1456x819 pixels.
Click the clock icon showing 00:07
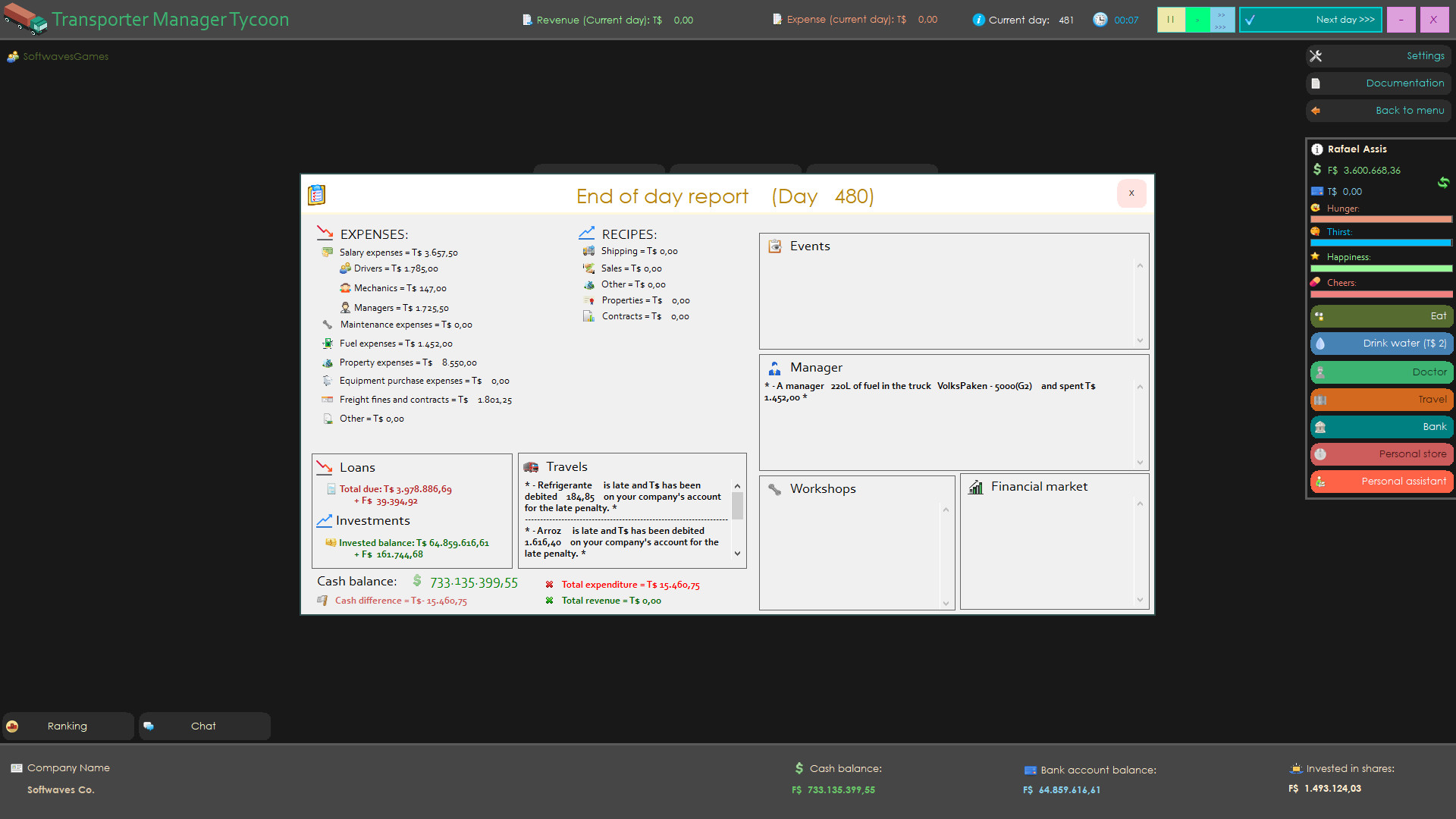point(1101,19)
